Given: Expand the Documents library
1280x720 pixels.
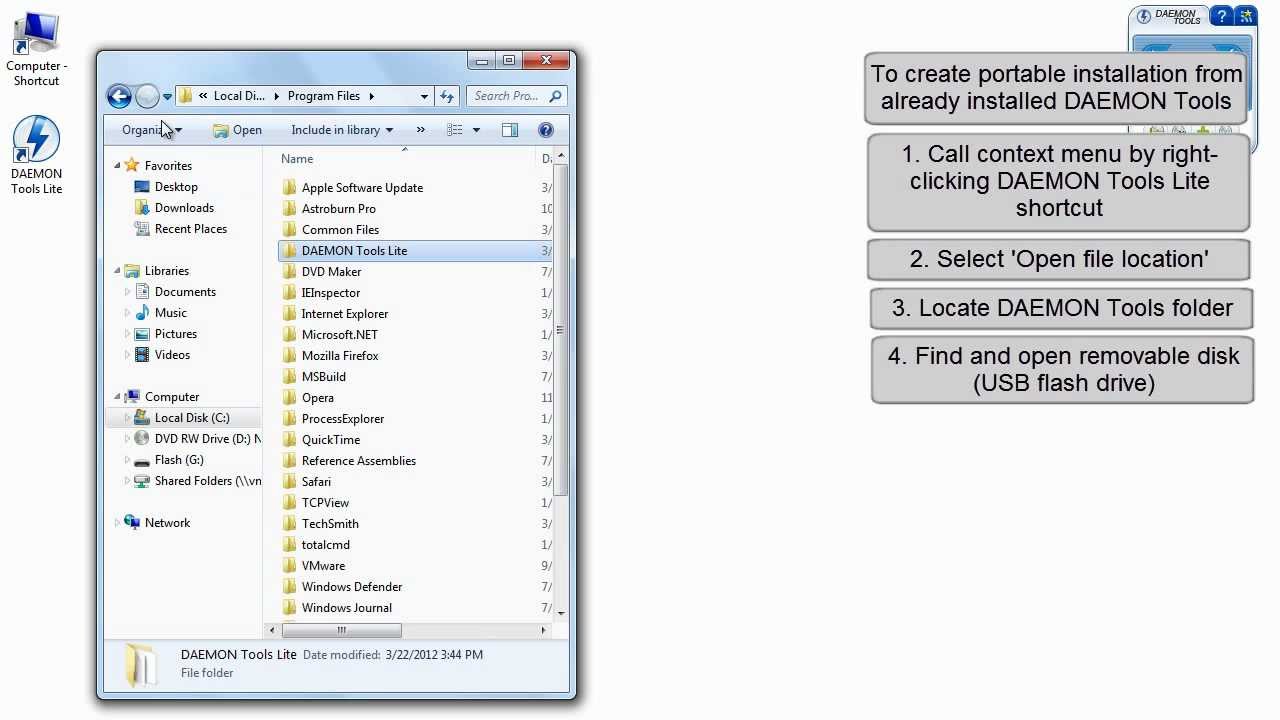Looking at the screenshot, I should coord(127,292).
